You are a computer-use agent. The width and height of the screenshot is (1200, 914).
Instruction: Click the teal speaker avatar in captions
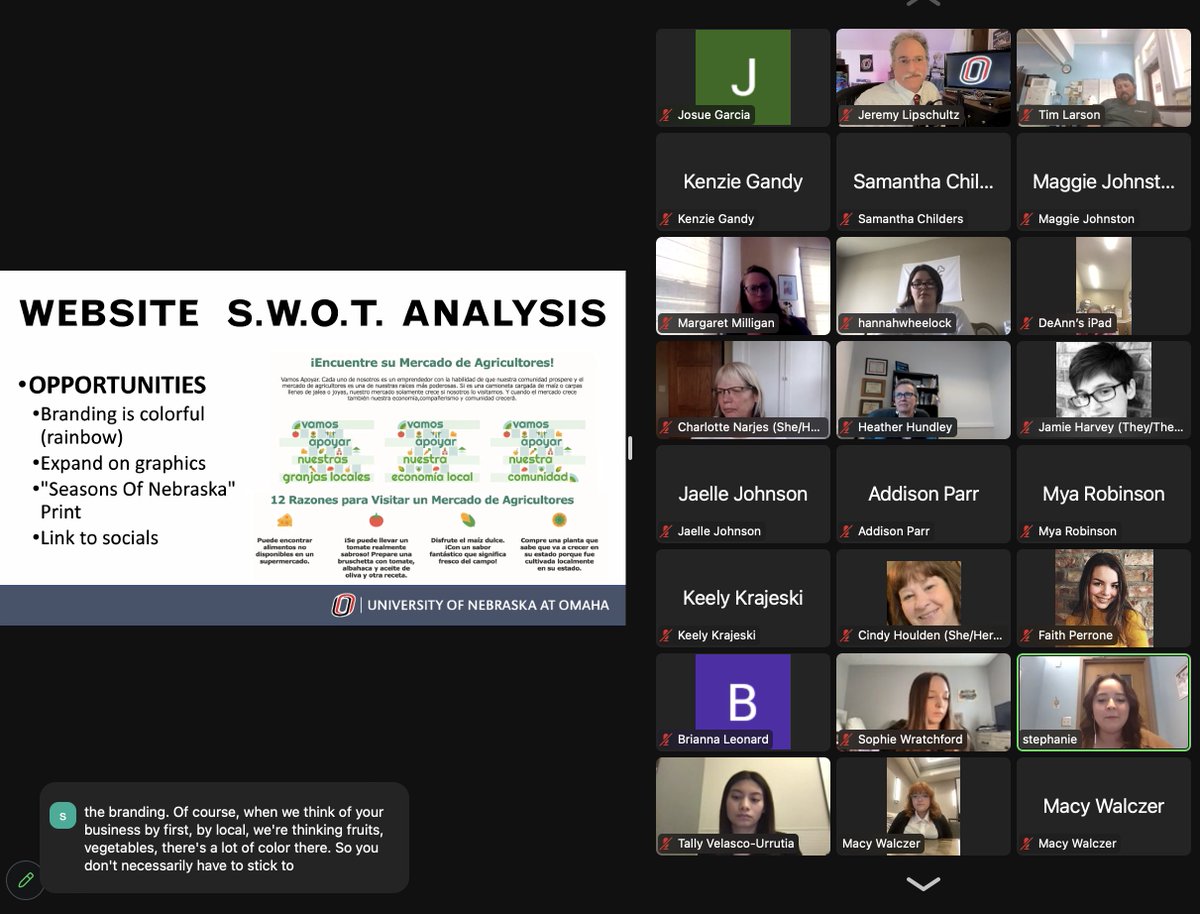(62, 816)
